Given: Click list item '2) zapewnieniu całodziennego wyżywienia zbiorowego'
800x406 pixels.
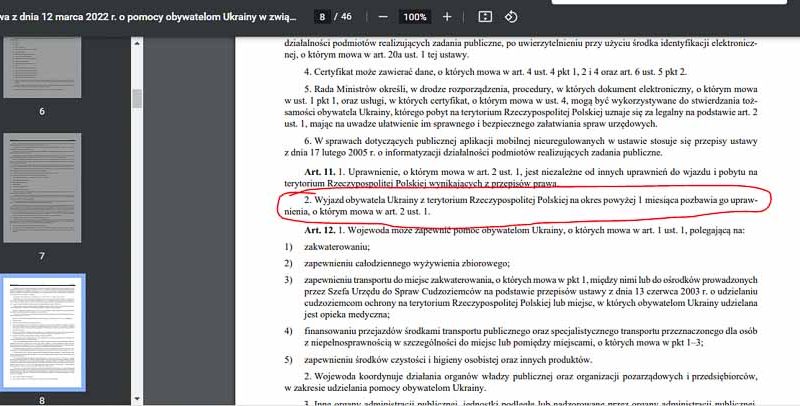Looking at the screenshot, I should (x=397, y=264).
